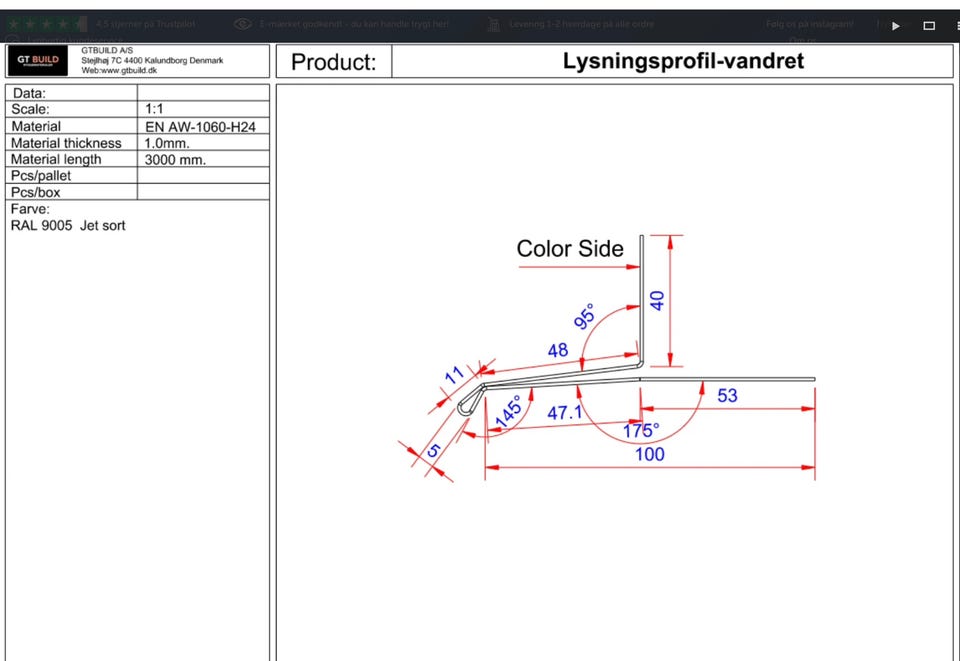
Task: Click the 175° angle annotation
Action: click(641, 431)
